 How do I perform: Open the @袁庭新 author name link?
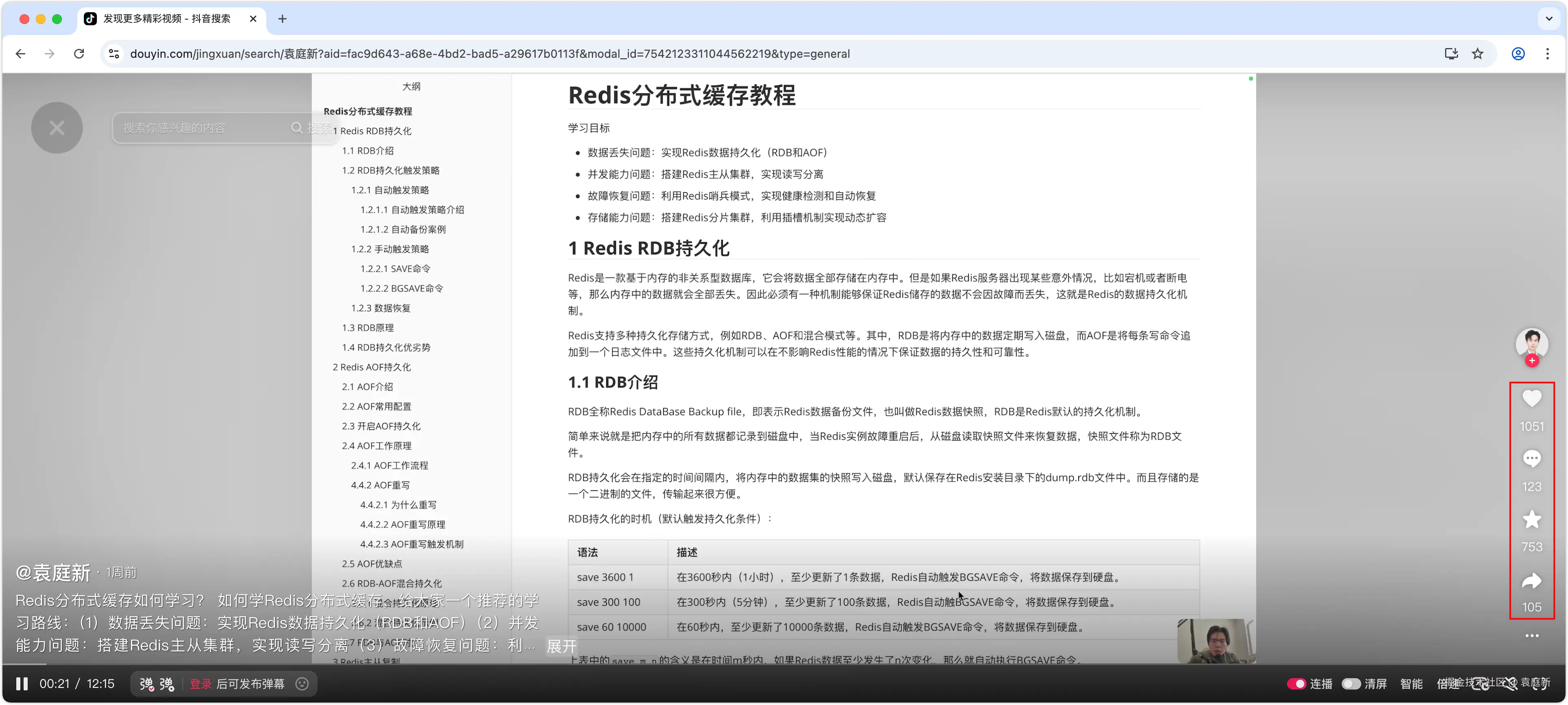(x=53, y=572)
